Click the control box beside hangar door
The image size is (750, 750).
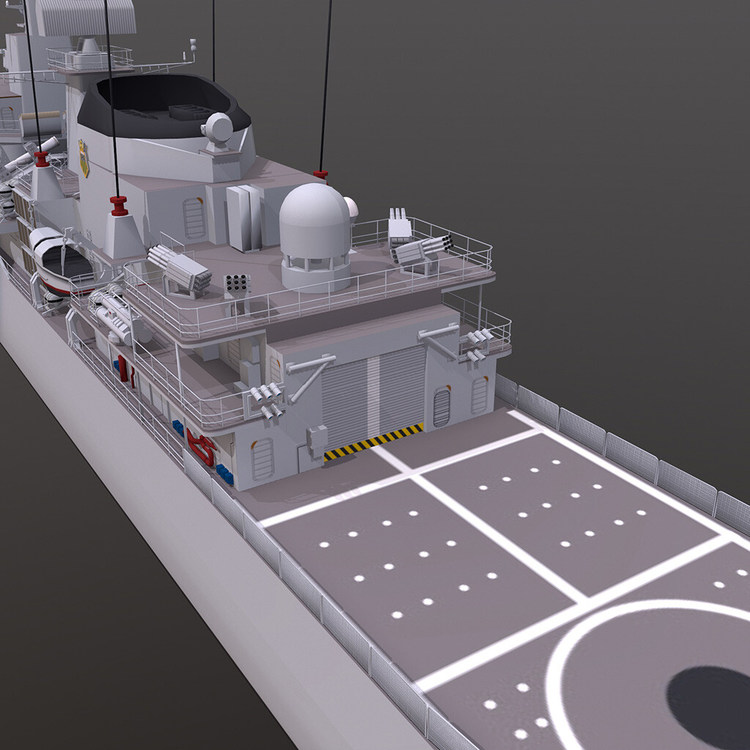pyautogui.click(x=317, y=441)
